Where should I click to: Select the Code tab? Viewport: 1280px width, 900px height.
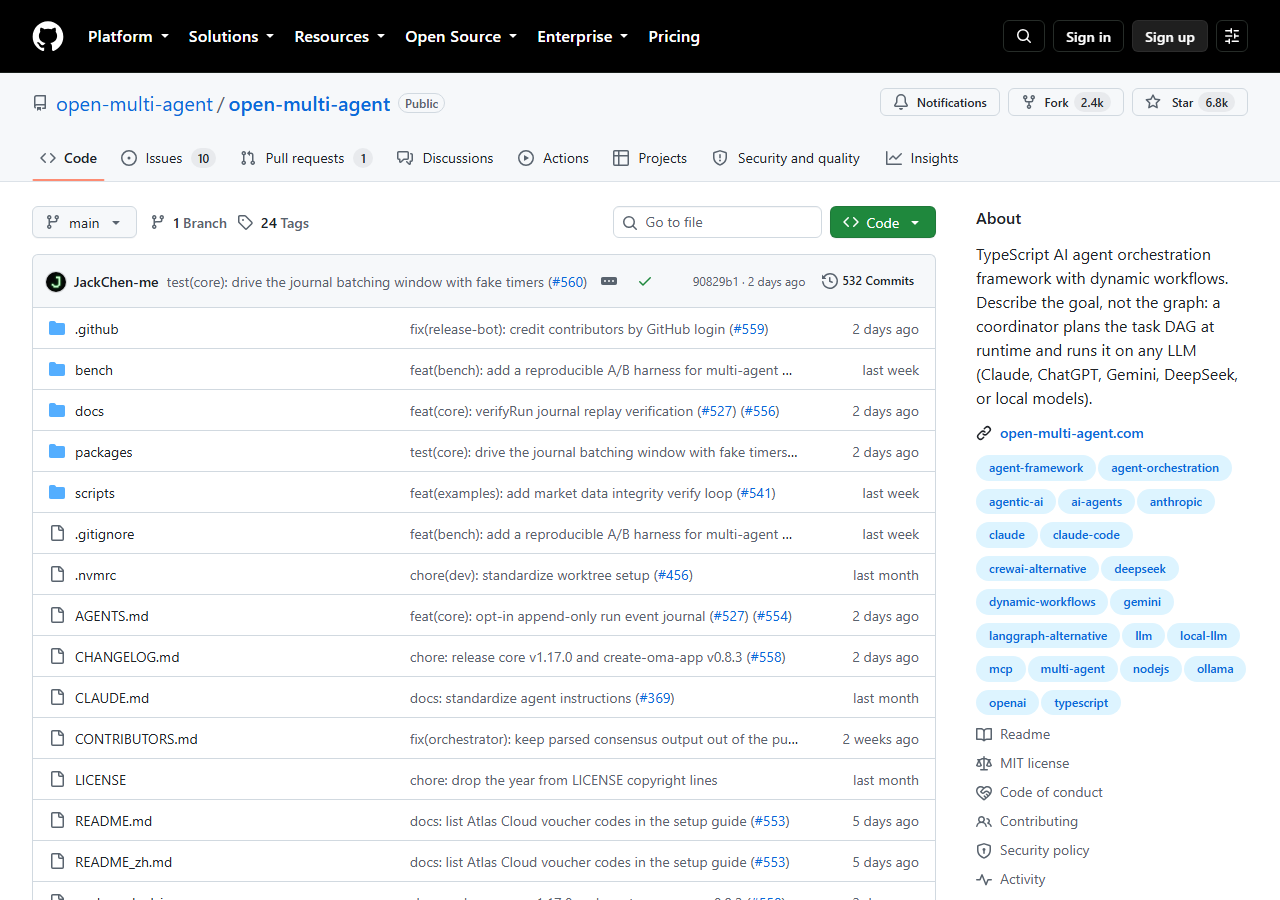pos(68,158)
